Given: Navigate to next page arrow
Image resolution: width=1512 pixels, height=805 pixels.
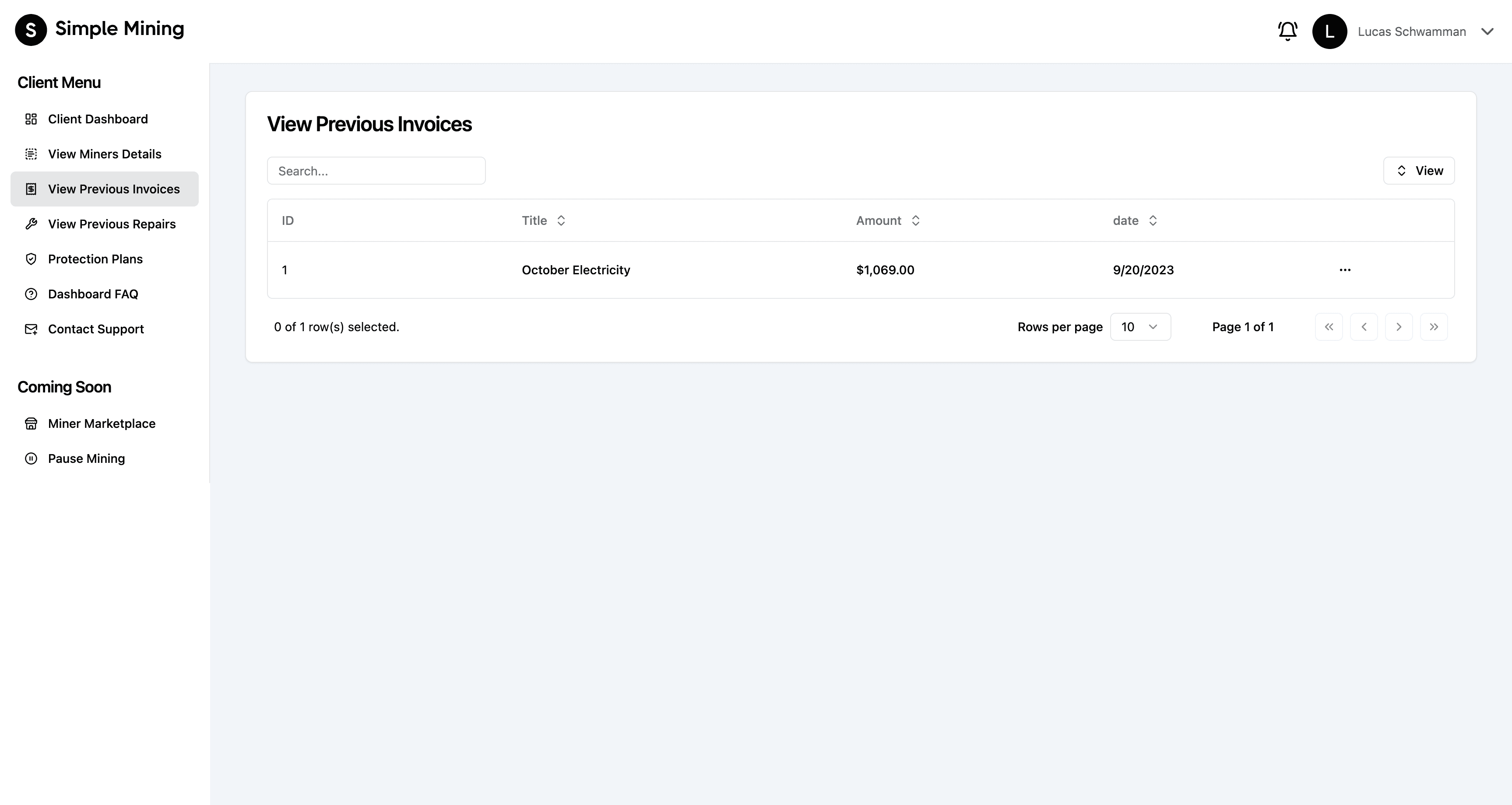Looking at the screenshot, I should 1399,327.
